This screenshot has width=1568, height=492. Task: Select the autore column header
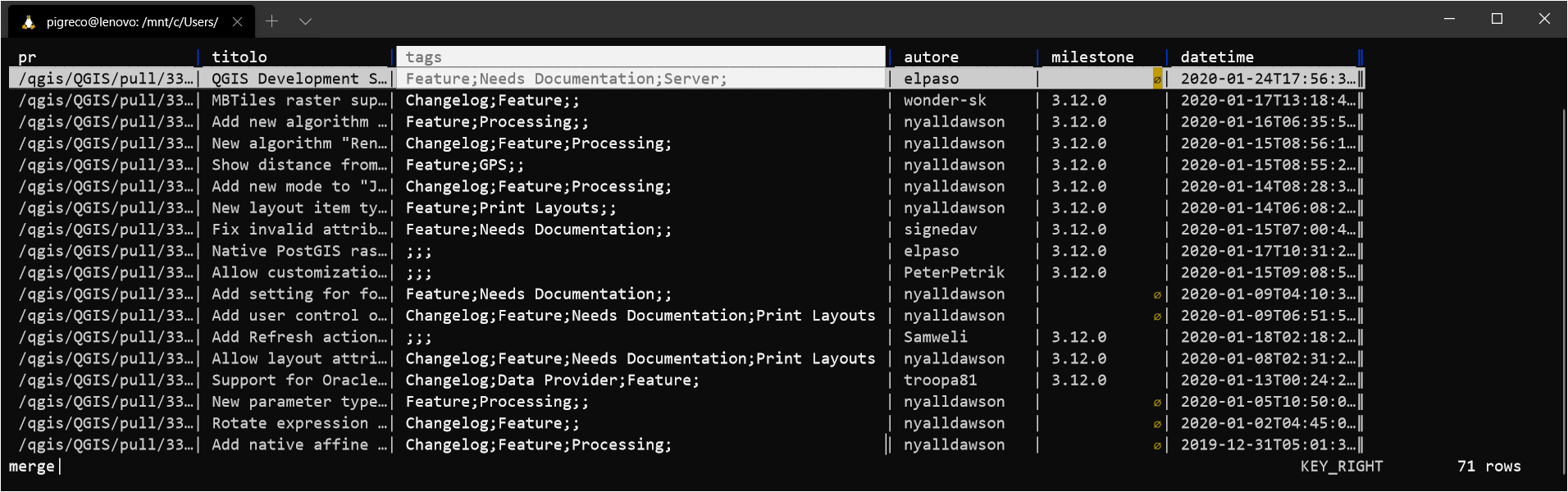point(931,57)
